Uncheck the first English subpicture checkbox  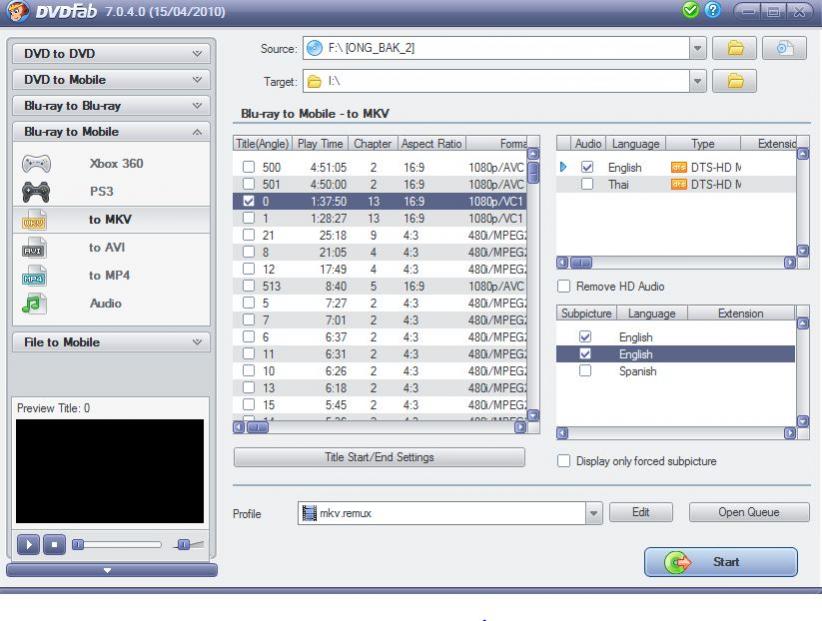585,336
